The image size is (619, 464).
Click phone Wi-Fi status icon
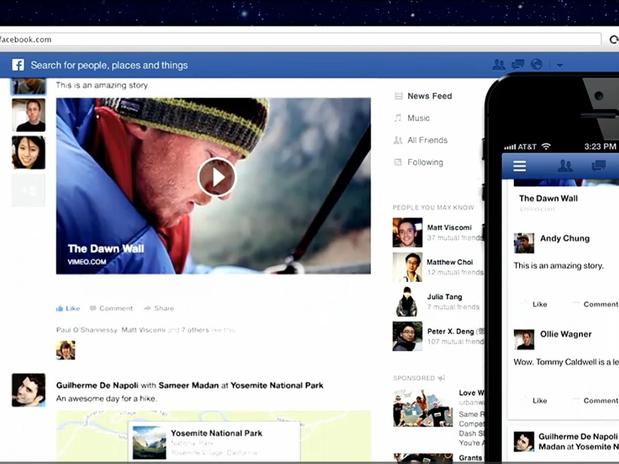[546, 147]
